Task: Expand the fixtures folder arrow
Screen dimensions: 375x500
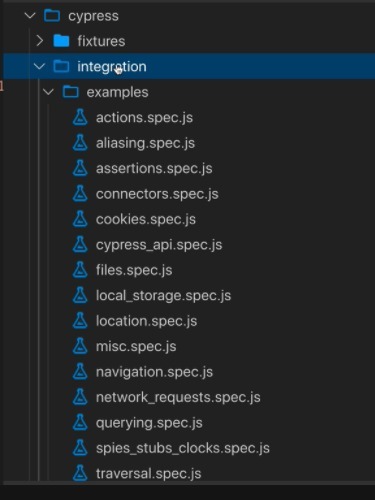Action: (x=40, y=41)
